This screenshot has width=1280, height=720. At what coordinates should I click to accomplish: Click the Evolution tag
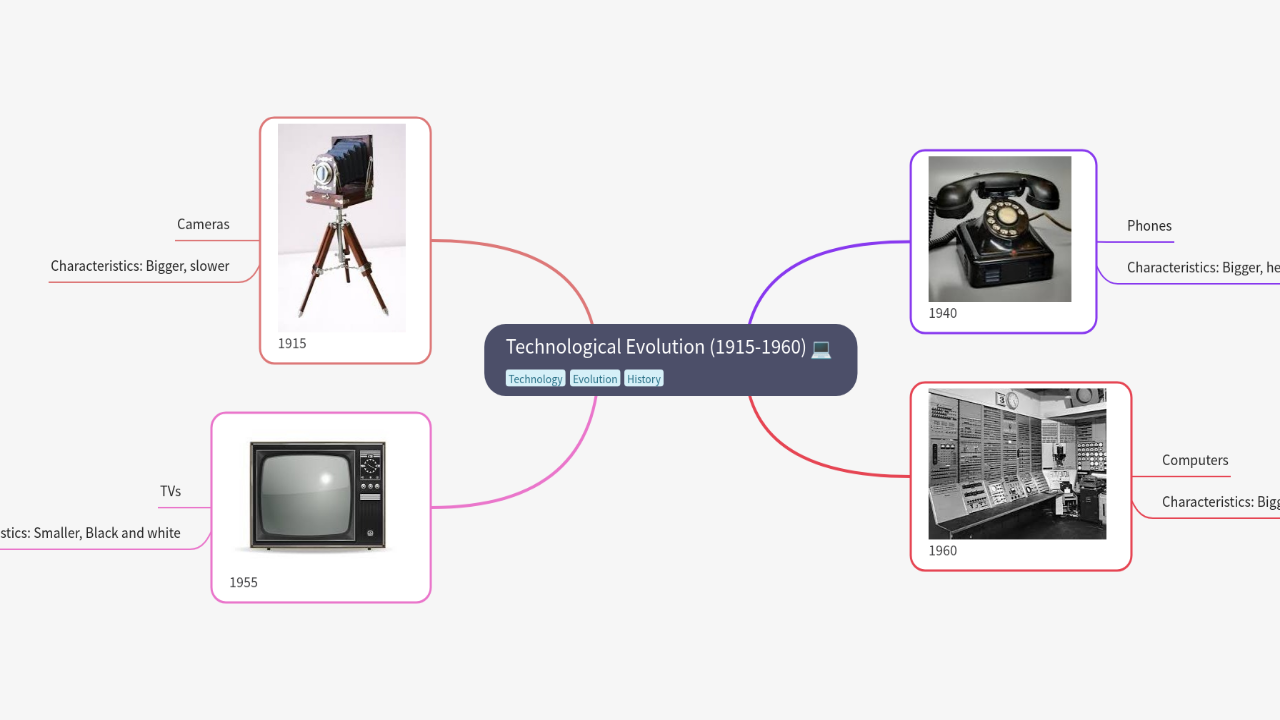(595, 379)
